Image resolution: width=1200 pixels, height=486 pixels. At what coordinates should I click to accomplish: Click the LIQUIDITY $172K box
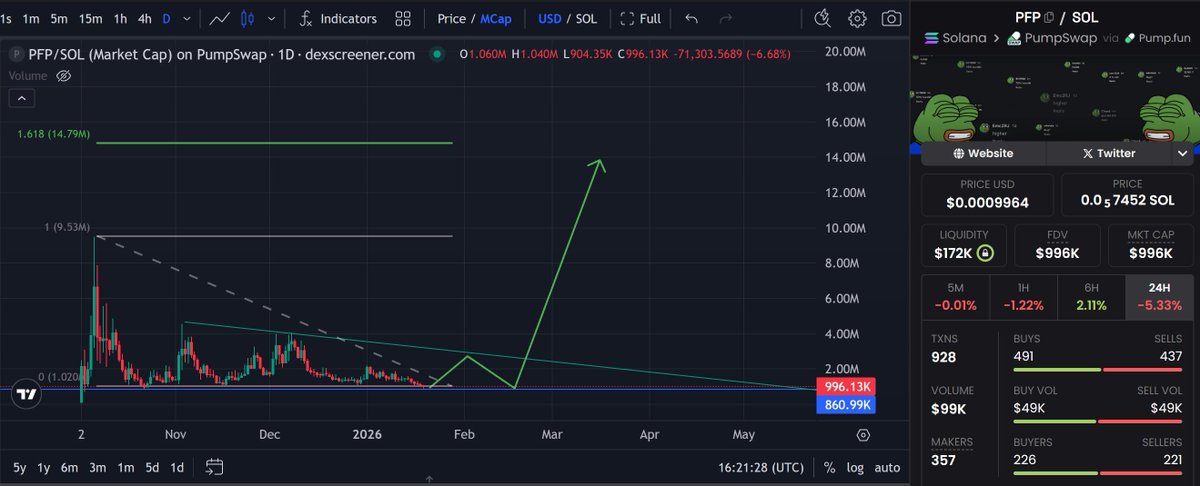tap(963, 244)
